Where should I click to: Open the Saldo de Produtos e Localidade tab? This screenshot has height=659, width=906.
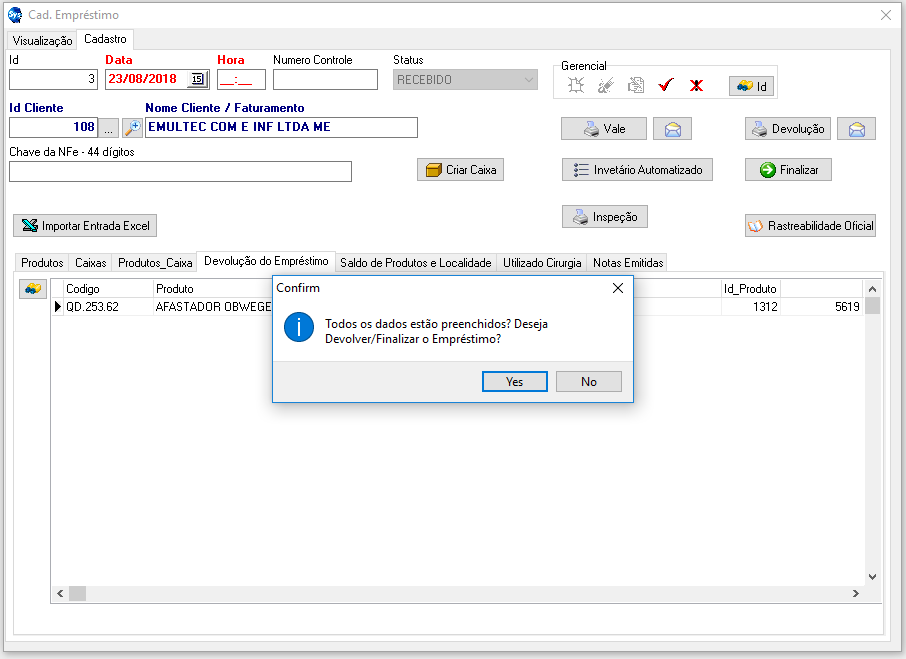(416, 263)
